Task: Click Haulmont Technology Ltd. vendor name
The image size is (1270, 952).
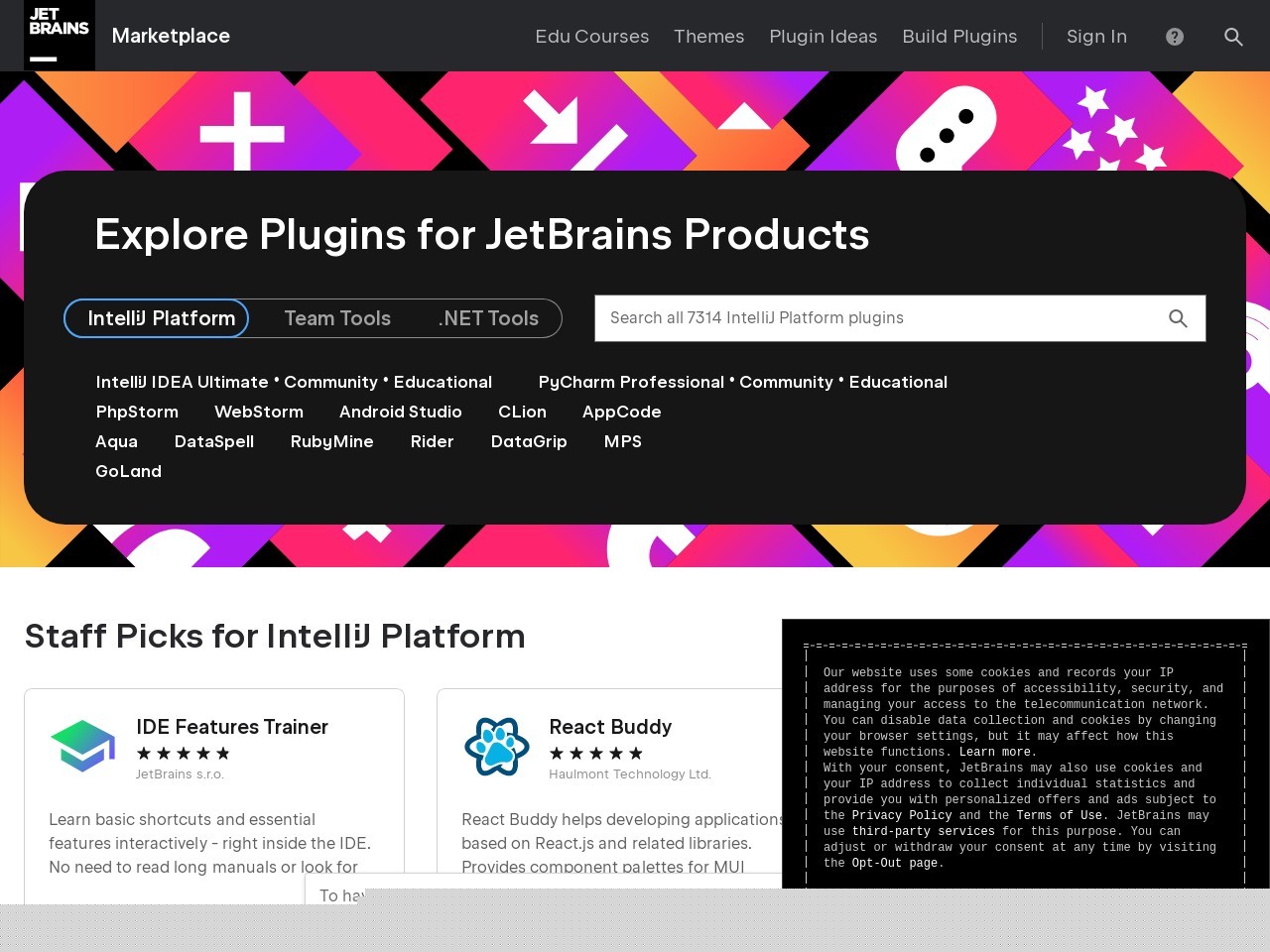Action: coord(630,774)
